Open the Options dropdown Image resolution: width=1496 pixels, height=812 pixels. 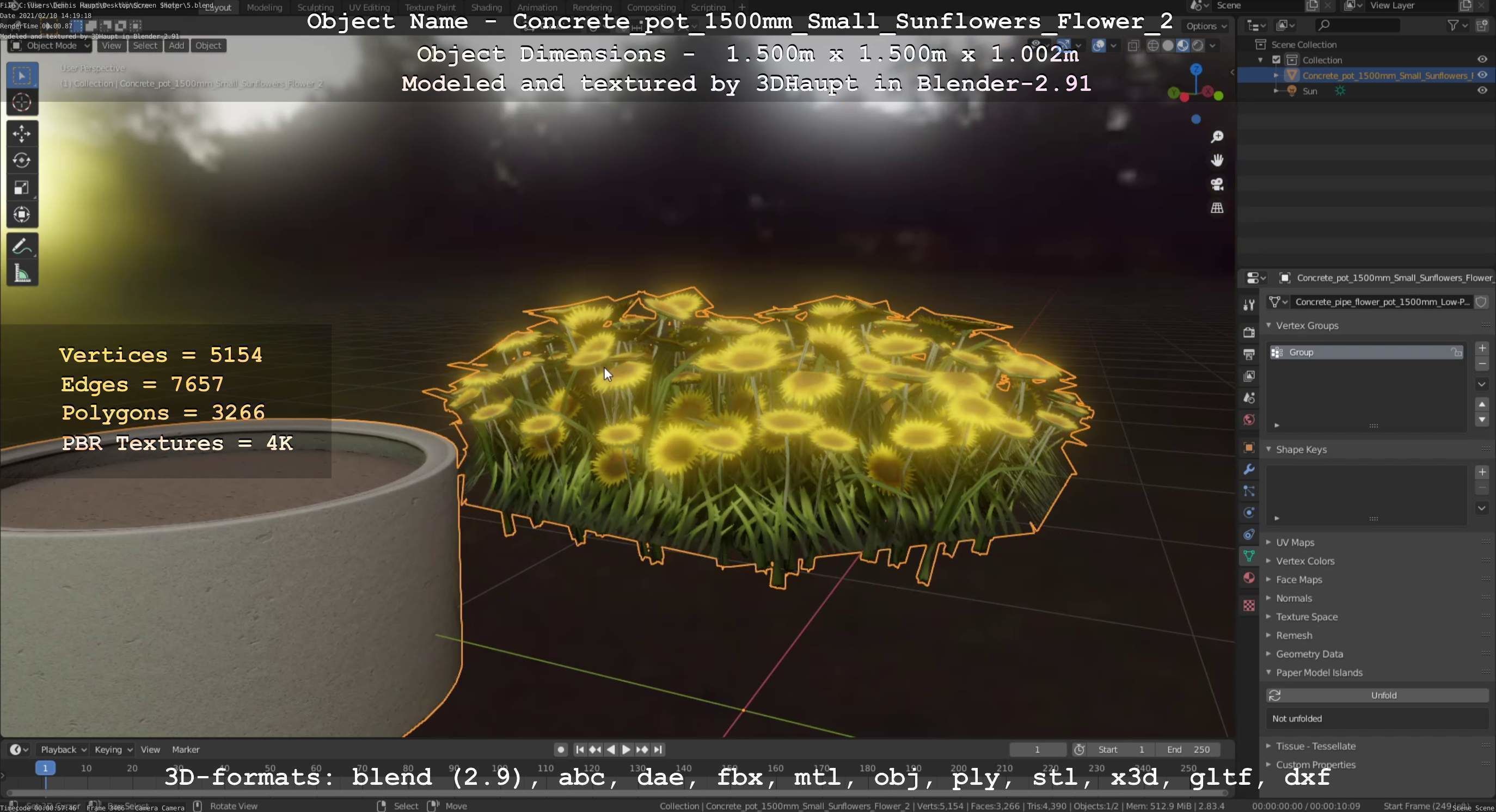[1206, 26]
